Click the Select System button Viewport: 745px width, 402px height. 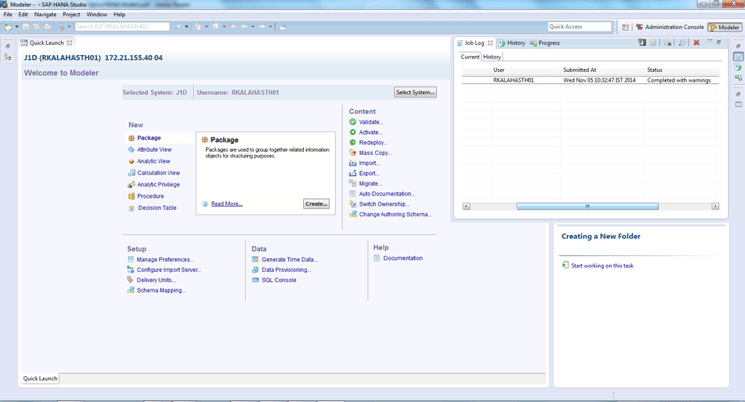(415, 92)
